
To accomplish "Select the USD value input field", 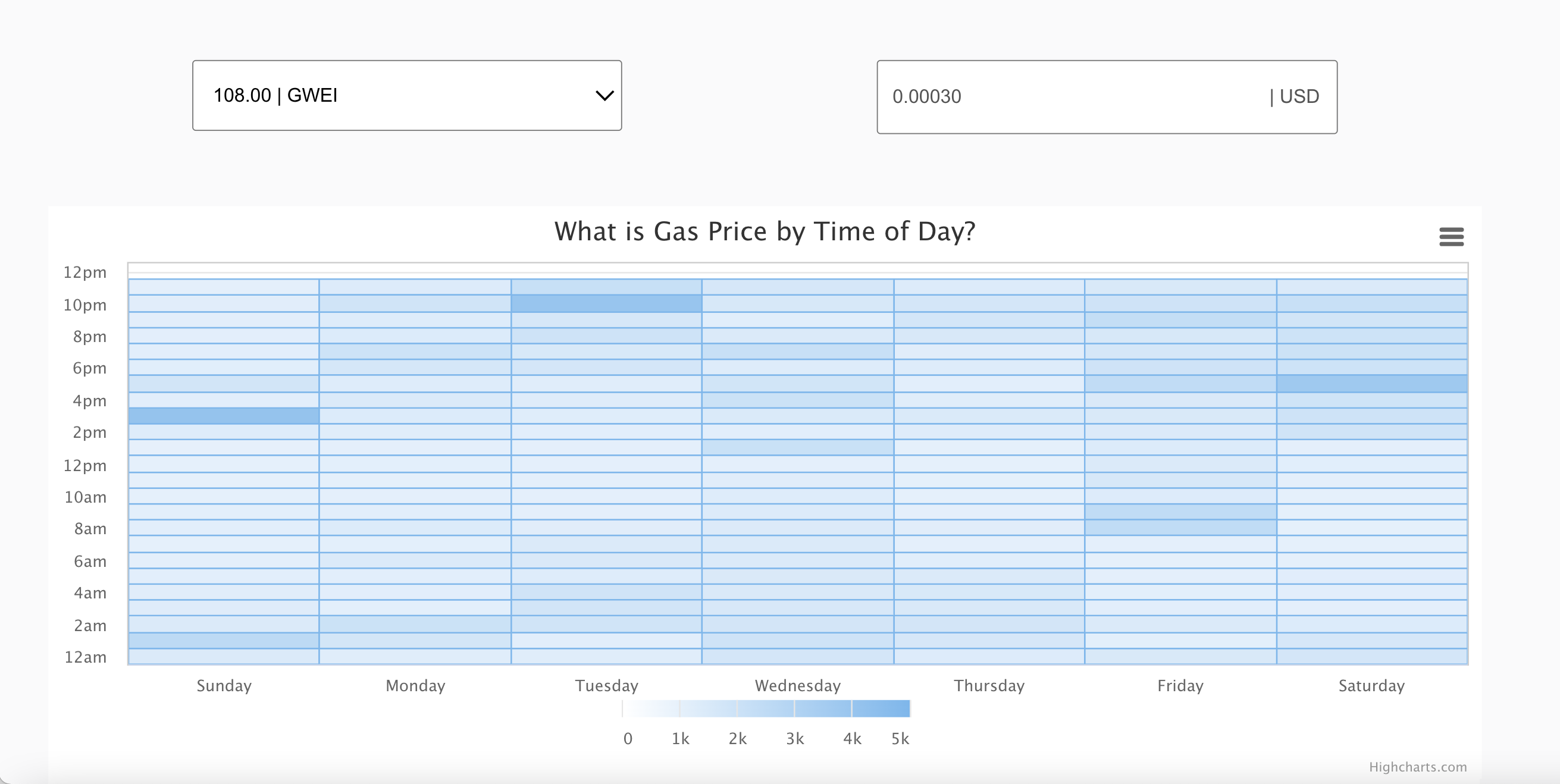I will coord(1107,96).
